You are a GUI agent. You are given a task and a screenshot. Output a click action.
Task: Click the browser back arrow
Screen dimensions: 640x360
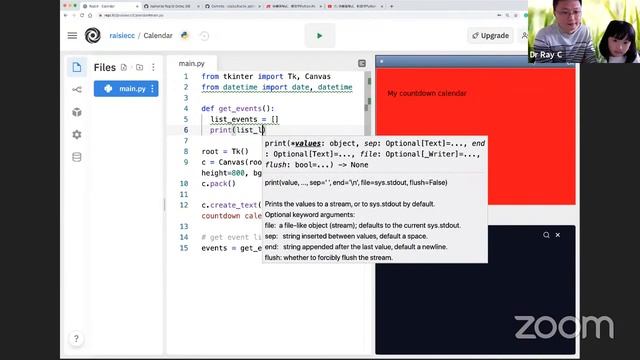[x=65, y=15]
